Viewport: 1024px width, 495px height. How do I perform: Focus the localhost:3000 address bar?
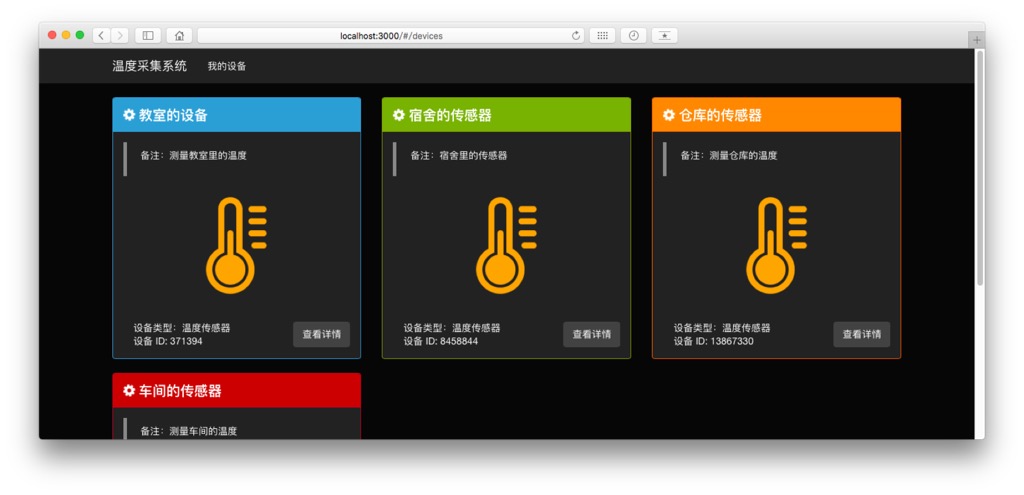coord(391,36)
